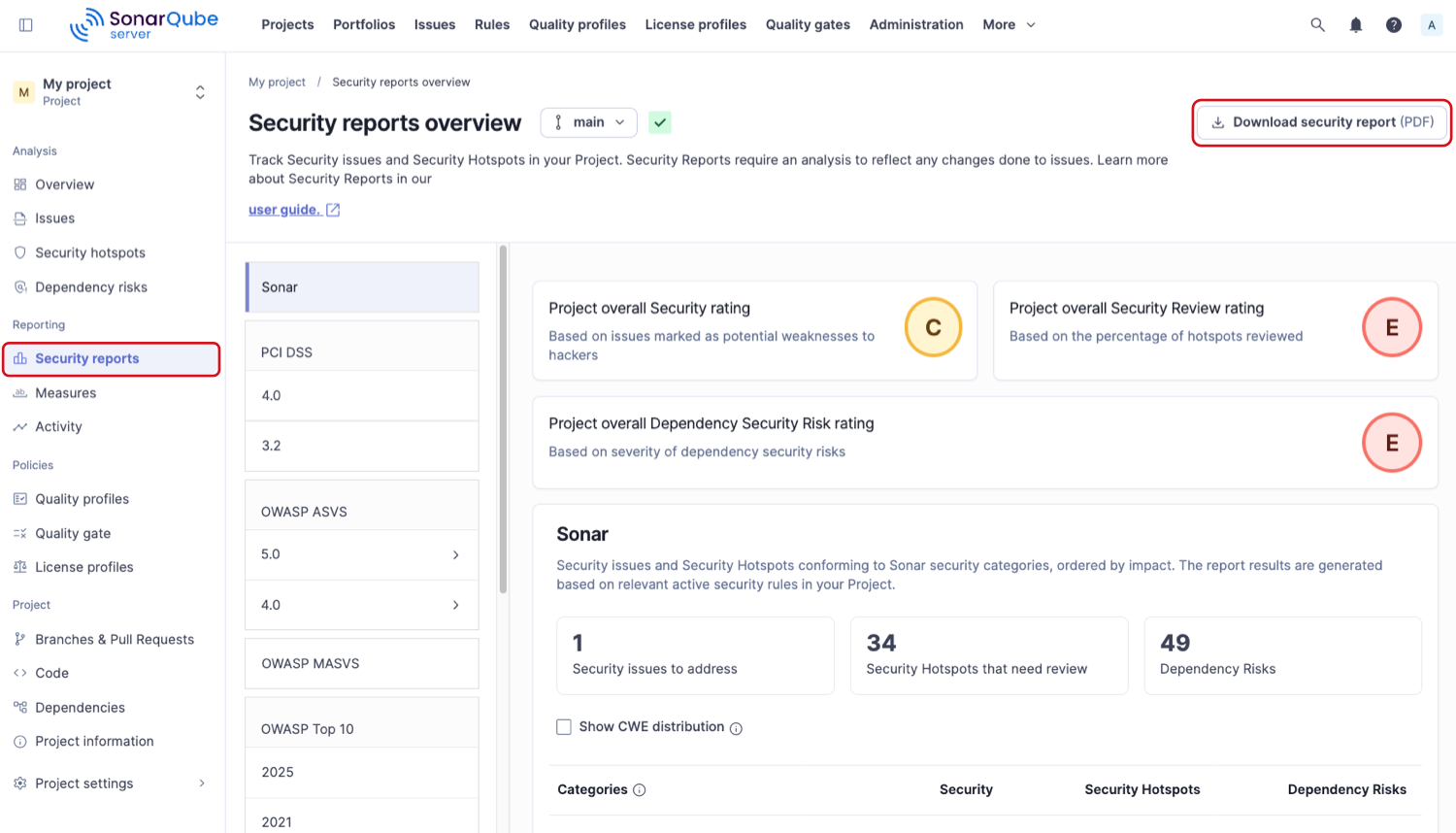
Task: Expand OWASP ASVS 4.0 entry
Action: pos(362,605)
